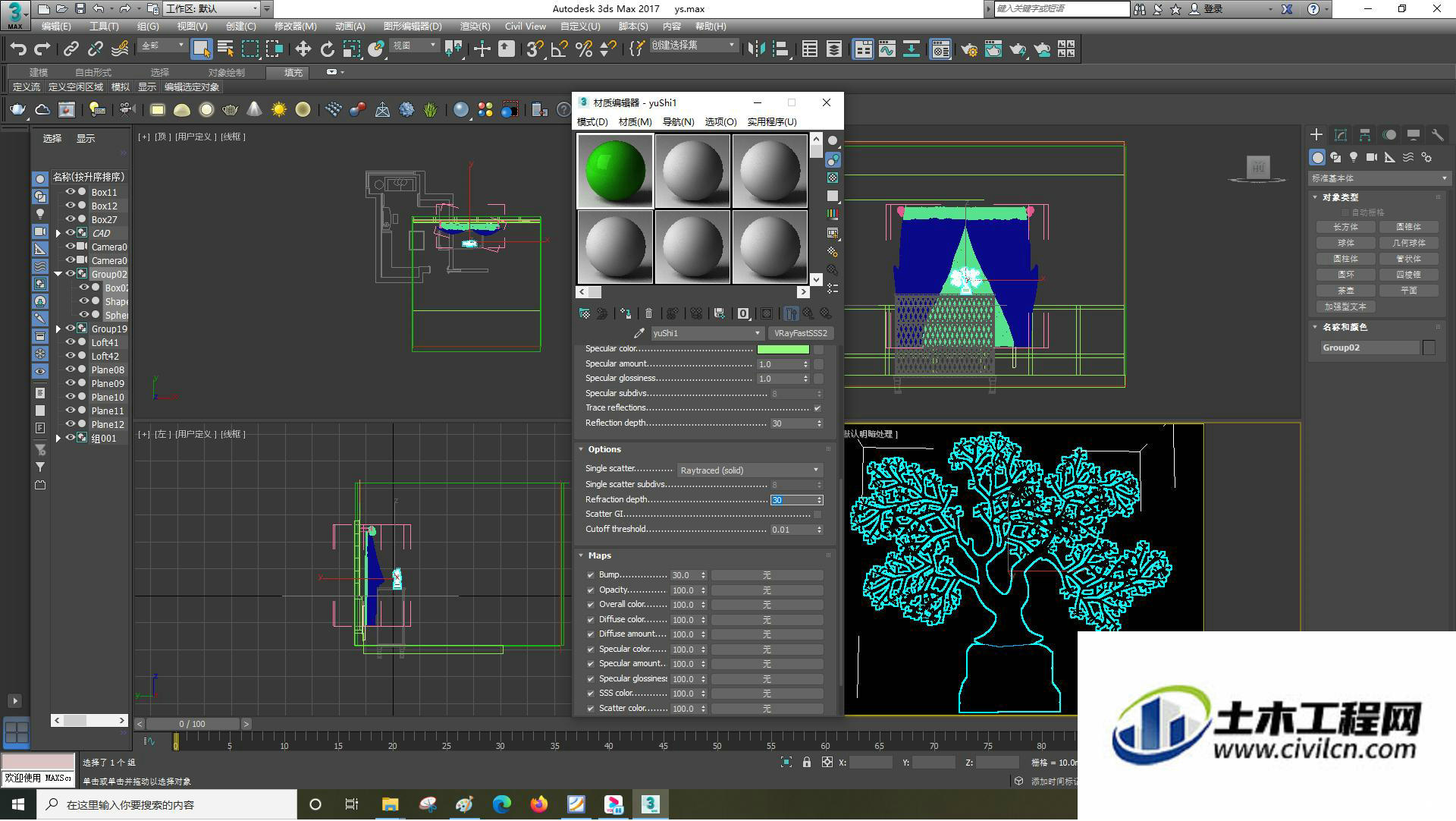This screenshot has width=1456, height=821.
Task: Click the Mirror tool icon
Action: point(756,49)
